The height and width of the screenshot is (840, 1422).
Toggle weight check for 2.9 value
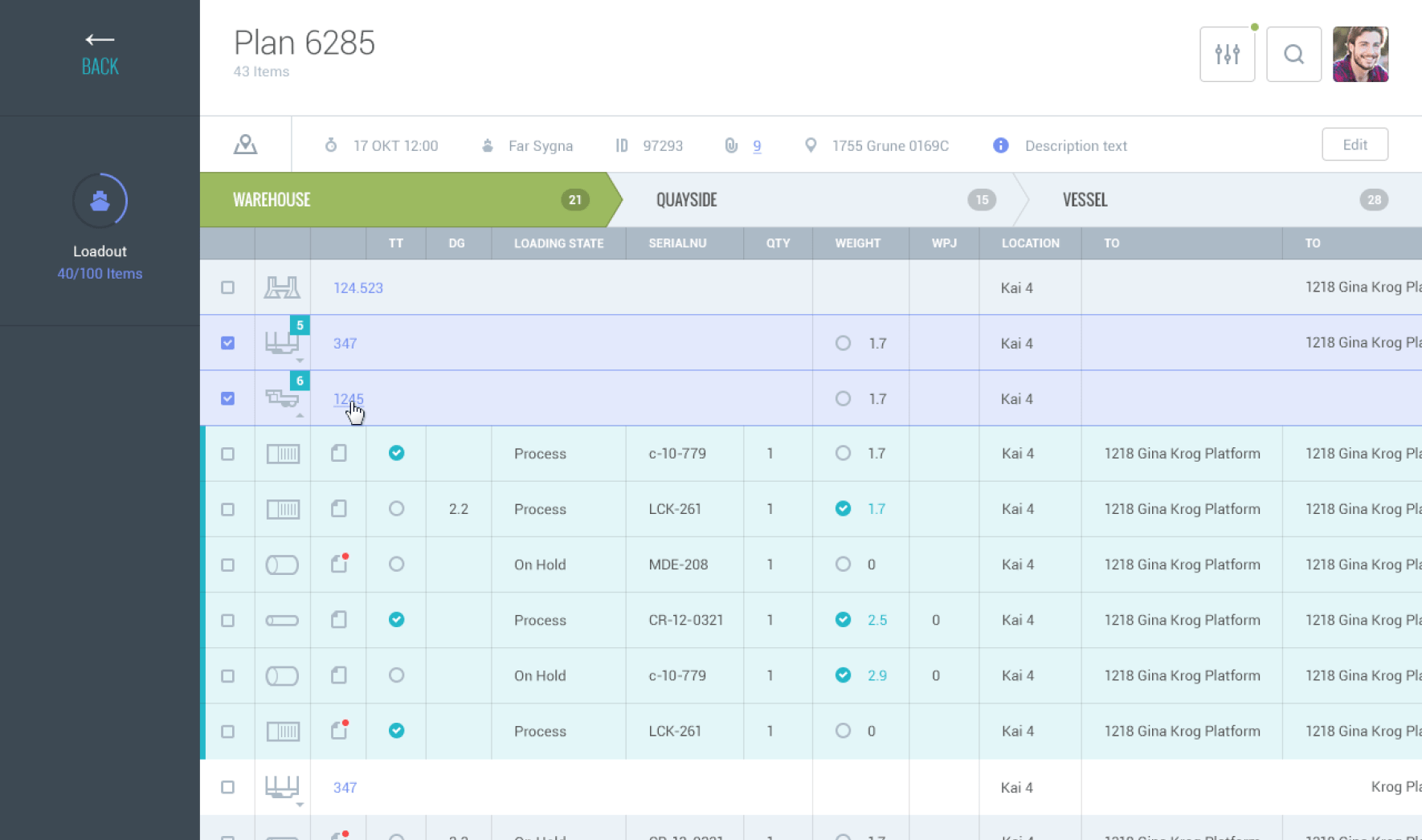(843, 675)
